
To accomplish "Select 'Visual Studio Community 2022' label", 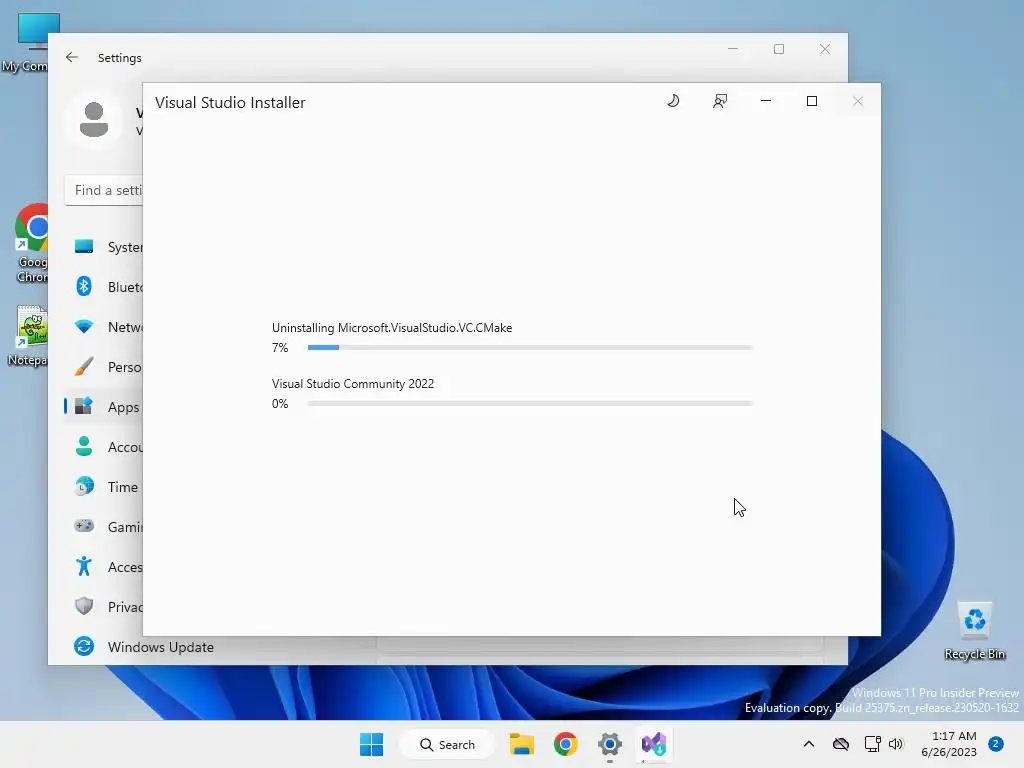I will click(x=353, y=384).
